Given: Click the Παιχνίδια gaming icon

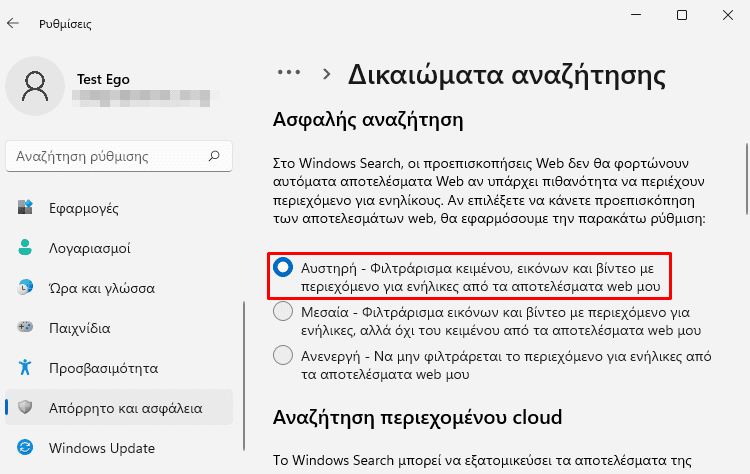Looking at the screenshot, I should [26, 328].
